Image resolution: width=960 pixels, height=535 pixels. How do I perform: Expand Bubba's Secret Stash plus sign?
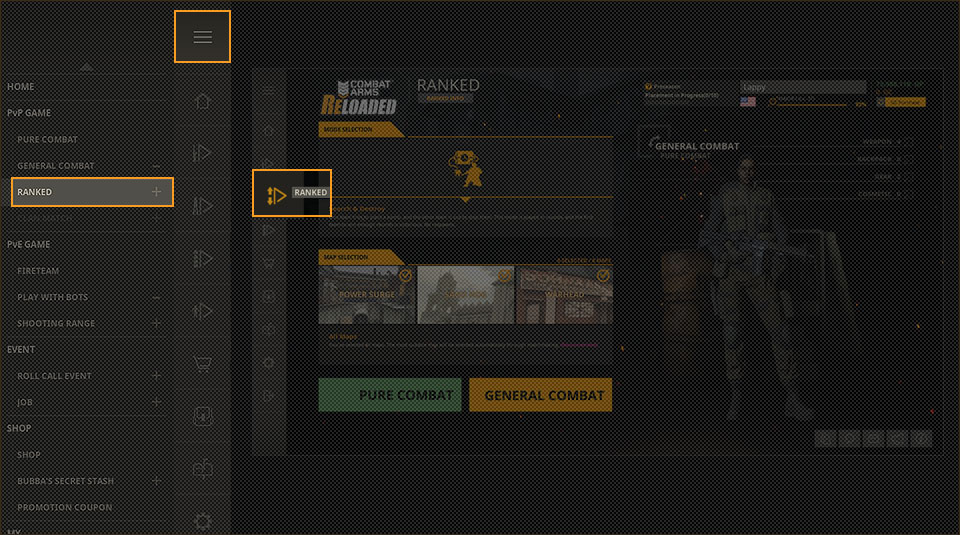pyautogui.click(x=156, y=481)
